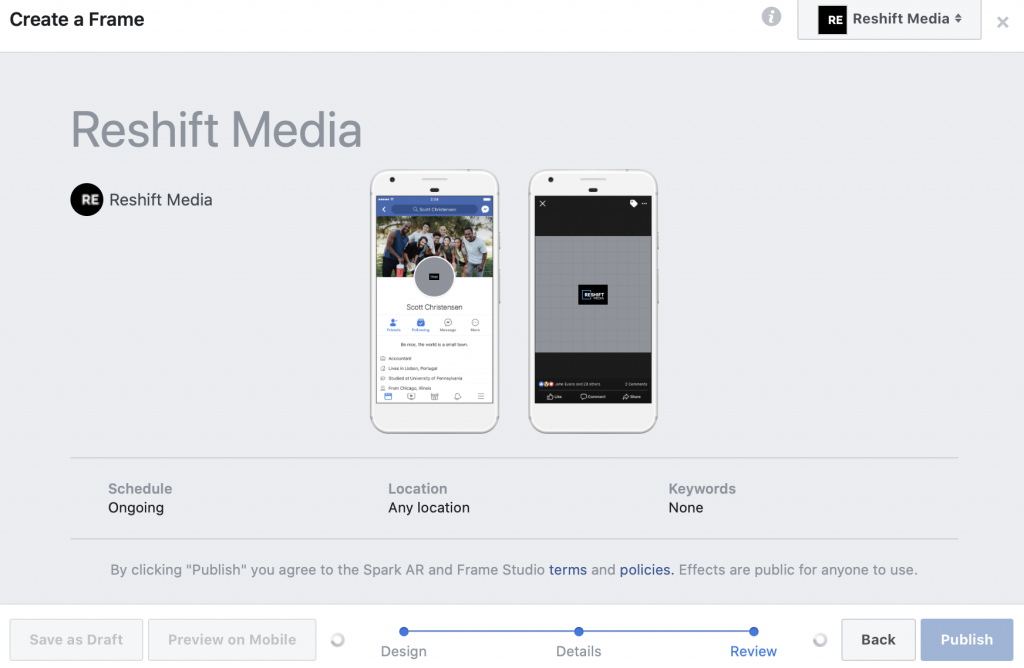
Task: Like the post in the frame preview
Action: [553, 396]
